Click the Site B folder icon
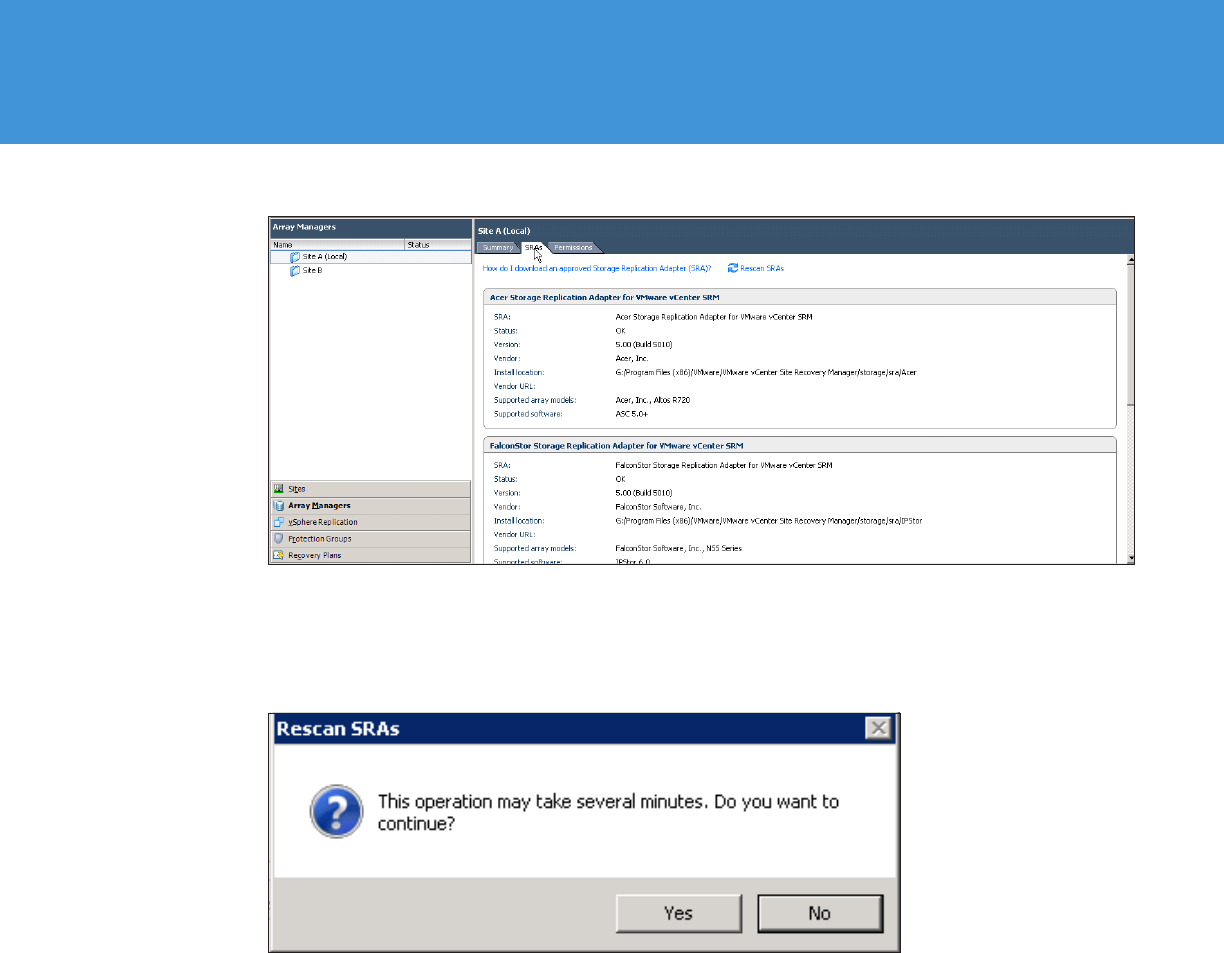Screen dimensions: 1224x953 click(x=295, y=270)
